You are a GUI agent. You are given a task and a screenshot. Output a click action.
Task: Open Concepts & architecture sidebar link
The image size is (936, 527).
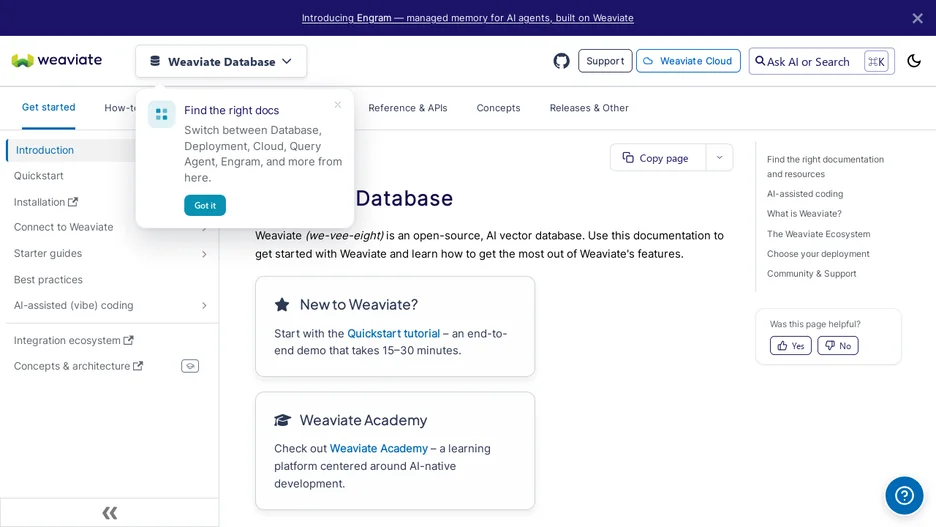[x=78, y=366]
